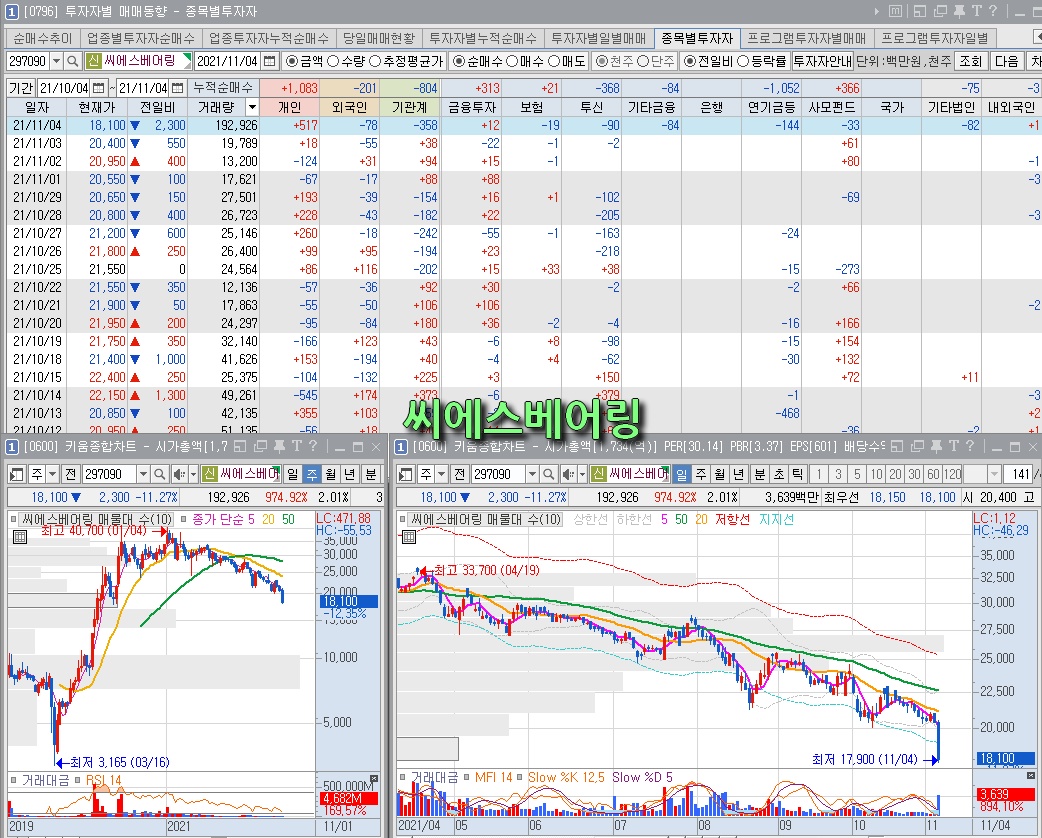The image size is (1042, 838).
Task: Select the 수량 radio button
Action: (x=334, y=61)
